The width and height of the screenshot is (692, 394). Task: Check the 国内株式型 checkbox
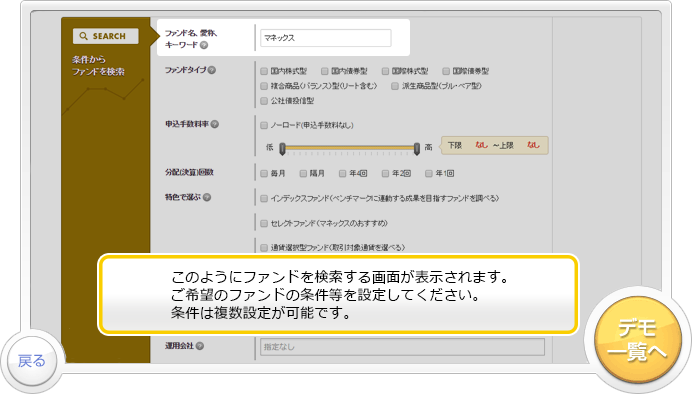coord(264,71)
